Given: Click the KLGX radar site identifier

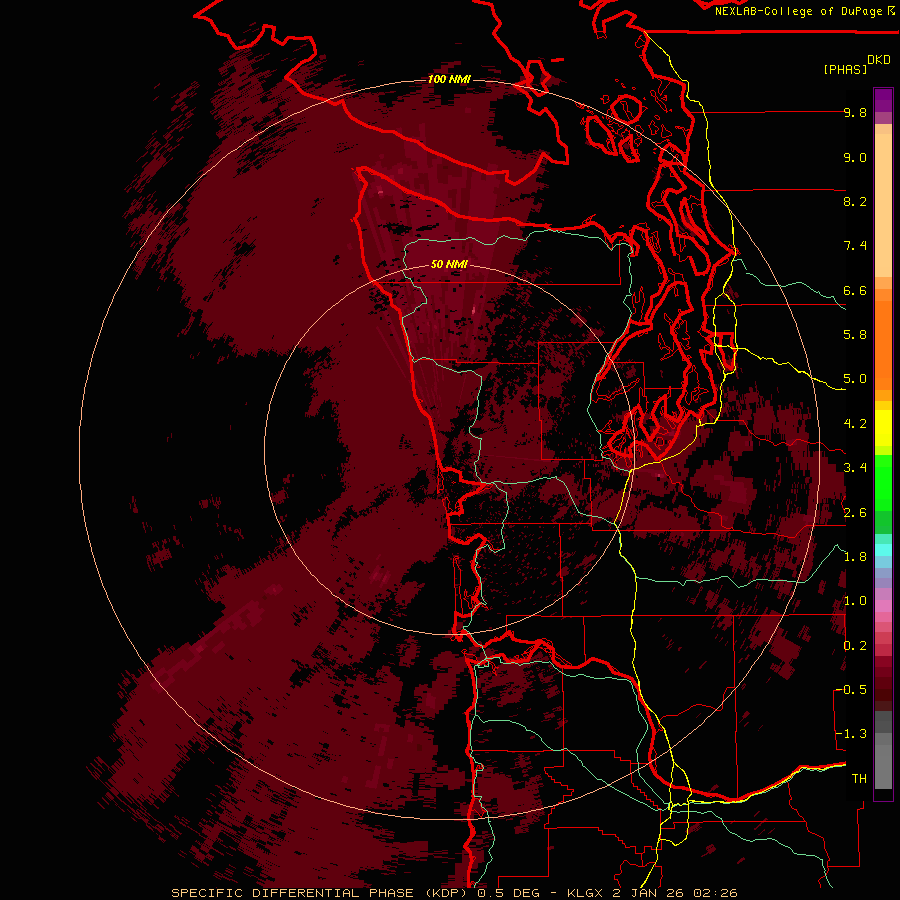Looking at the screenshot, I should [585, 893].
